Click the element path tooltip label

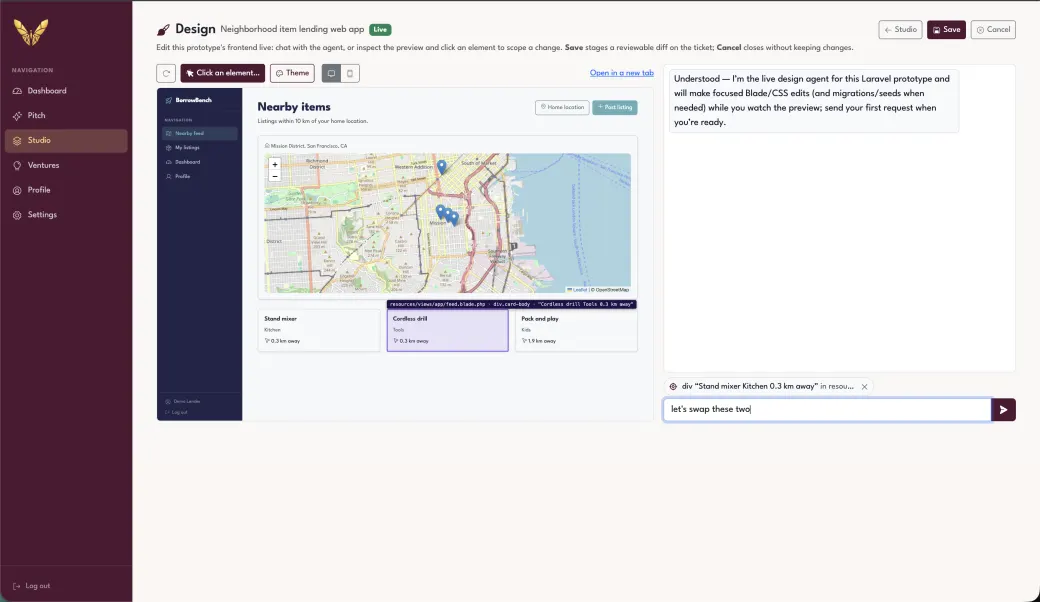511,304
